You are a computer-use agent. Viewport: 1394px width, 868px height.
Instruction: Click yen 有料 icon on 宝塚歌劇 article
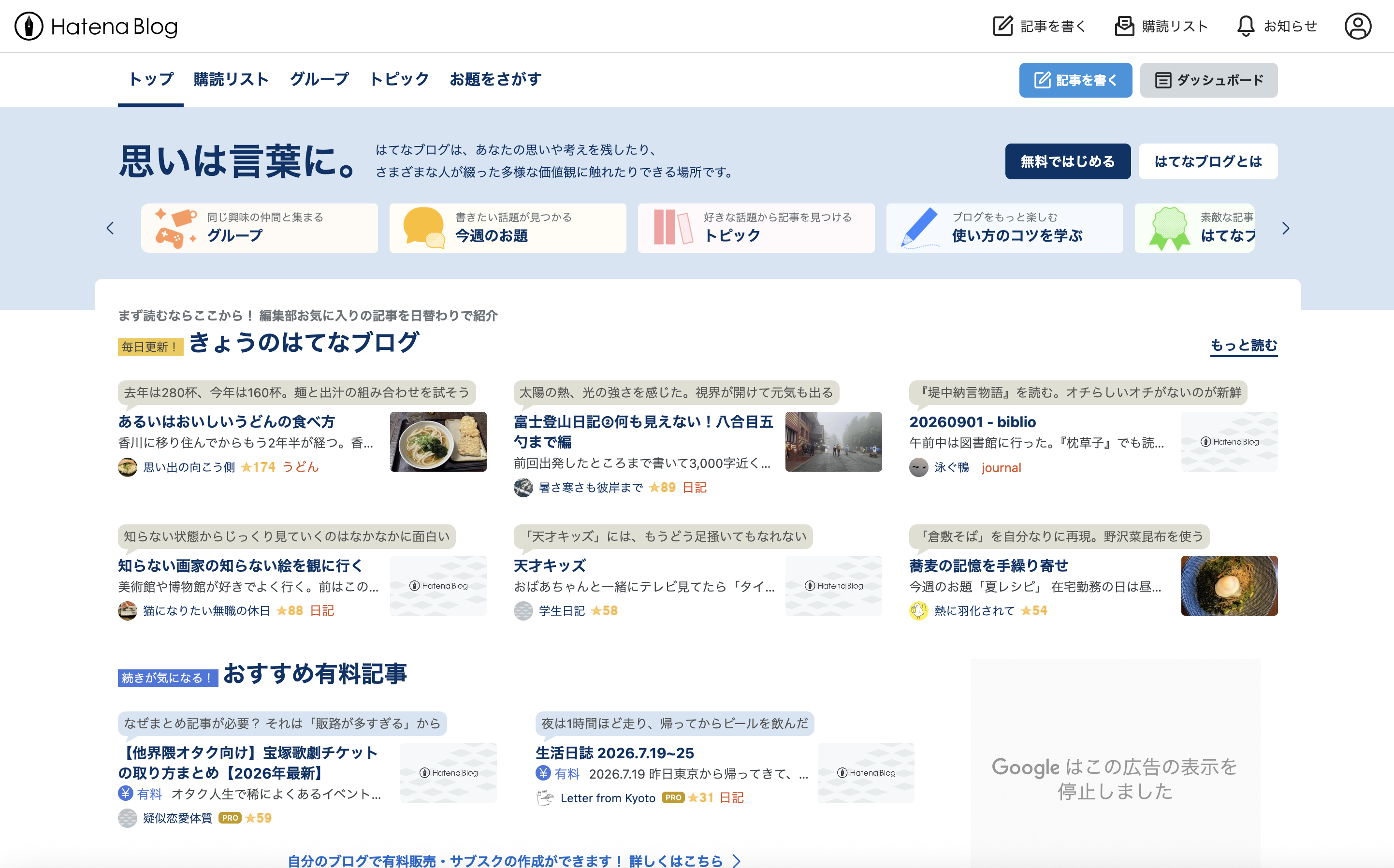point(126,794)
